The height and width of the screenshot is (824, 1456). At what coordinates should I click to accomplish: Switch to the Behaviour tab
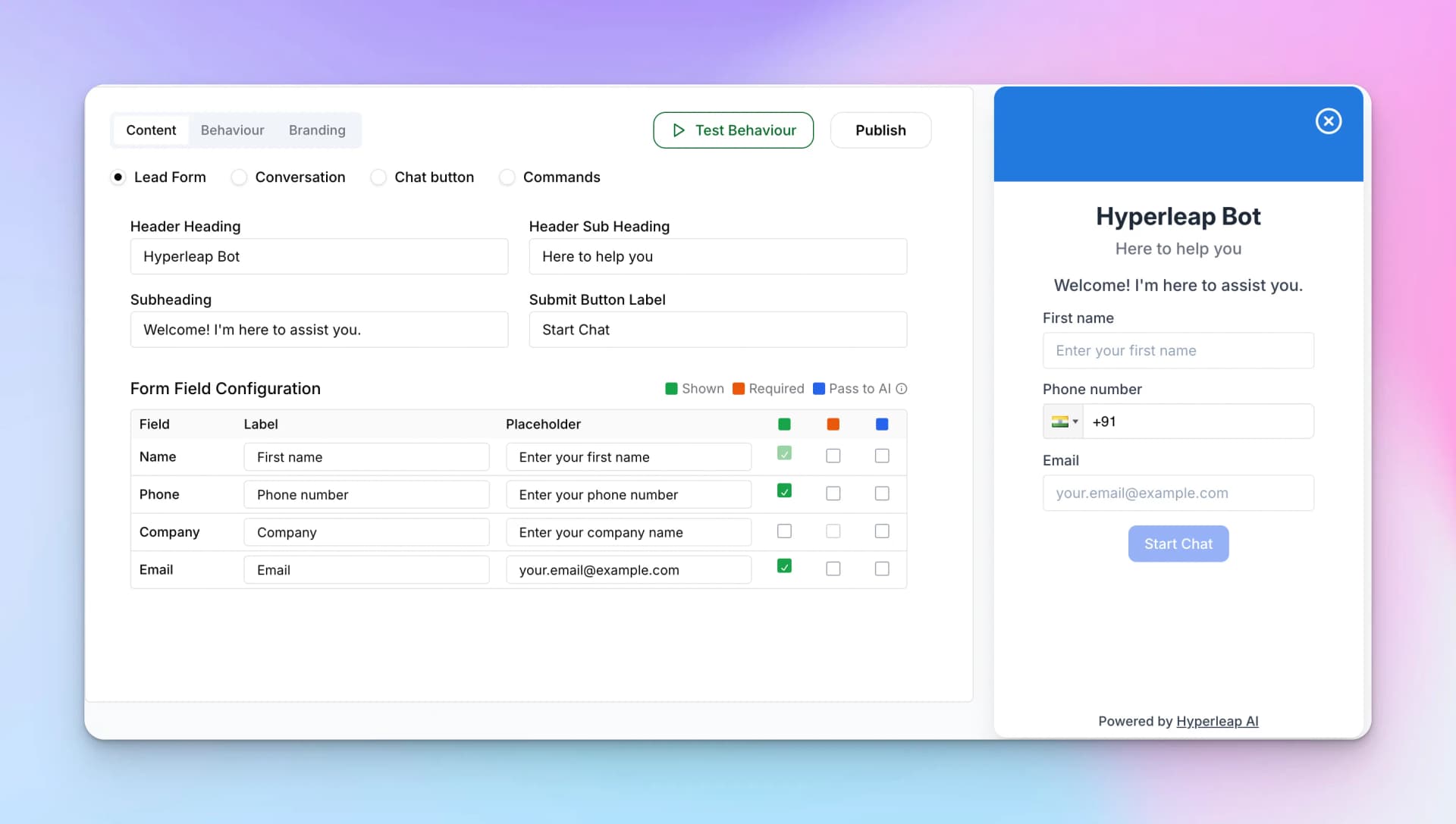pyautogui.click(x=232, y=130)
